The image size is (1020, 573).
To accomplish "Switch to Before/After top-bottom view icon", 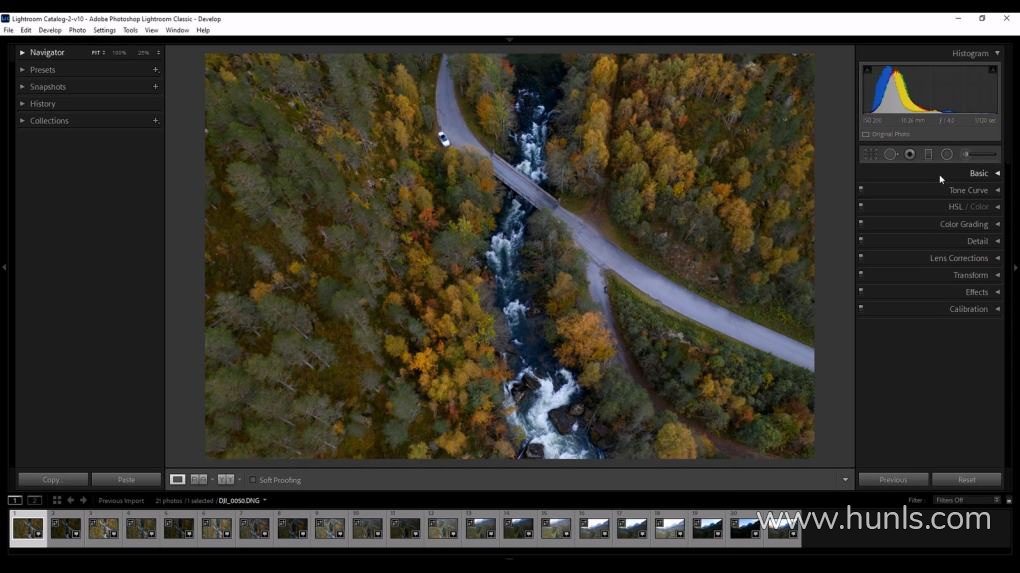I will [x=226, y=479].
